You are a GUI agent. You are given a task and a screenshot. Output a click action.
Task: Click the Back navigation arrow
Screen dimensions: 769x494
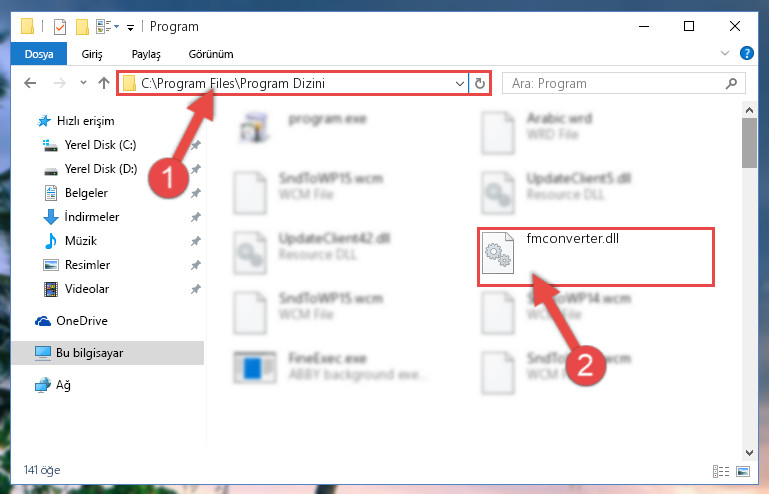point(30,83)
